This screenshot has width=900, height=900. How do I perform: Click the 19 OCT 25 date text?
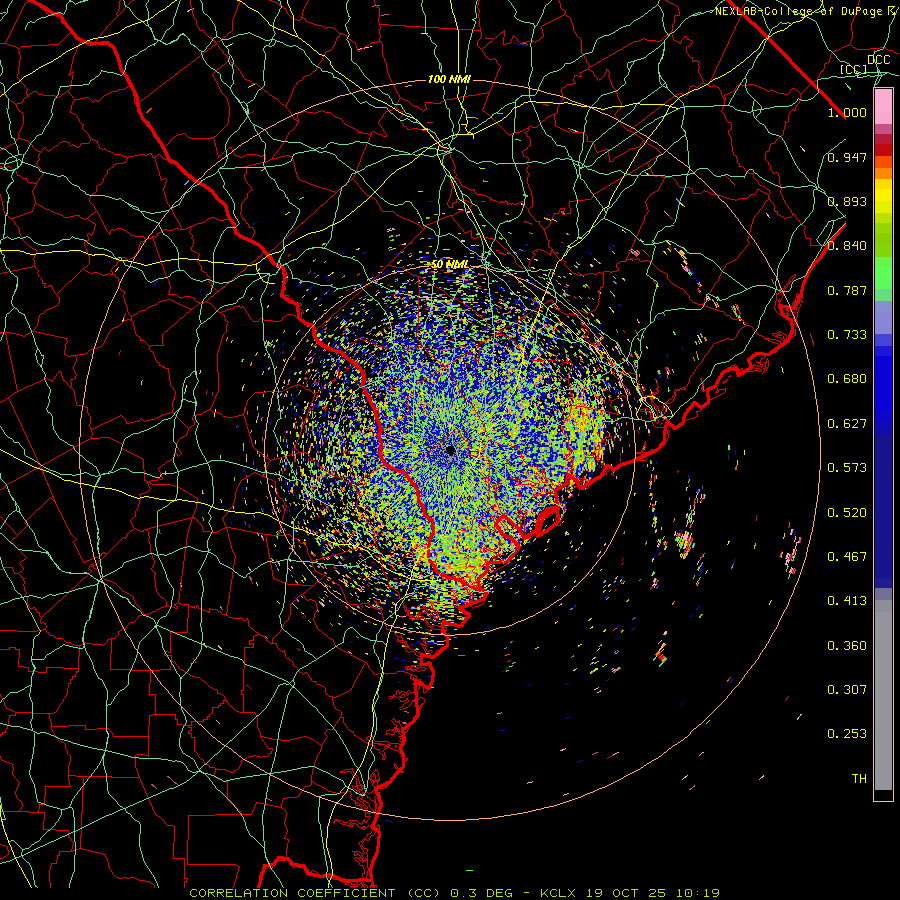pyautogui.click(x=625, y=893)
